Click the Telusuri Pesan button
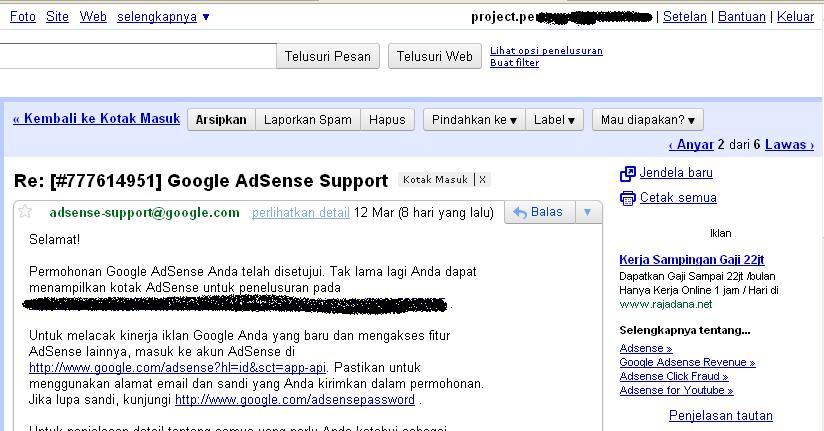The image size is (824, 431). [x=328, y=56]
